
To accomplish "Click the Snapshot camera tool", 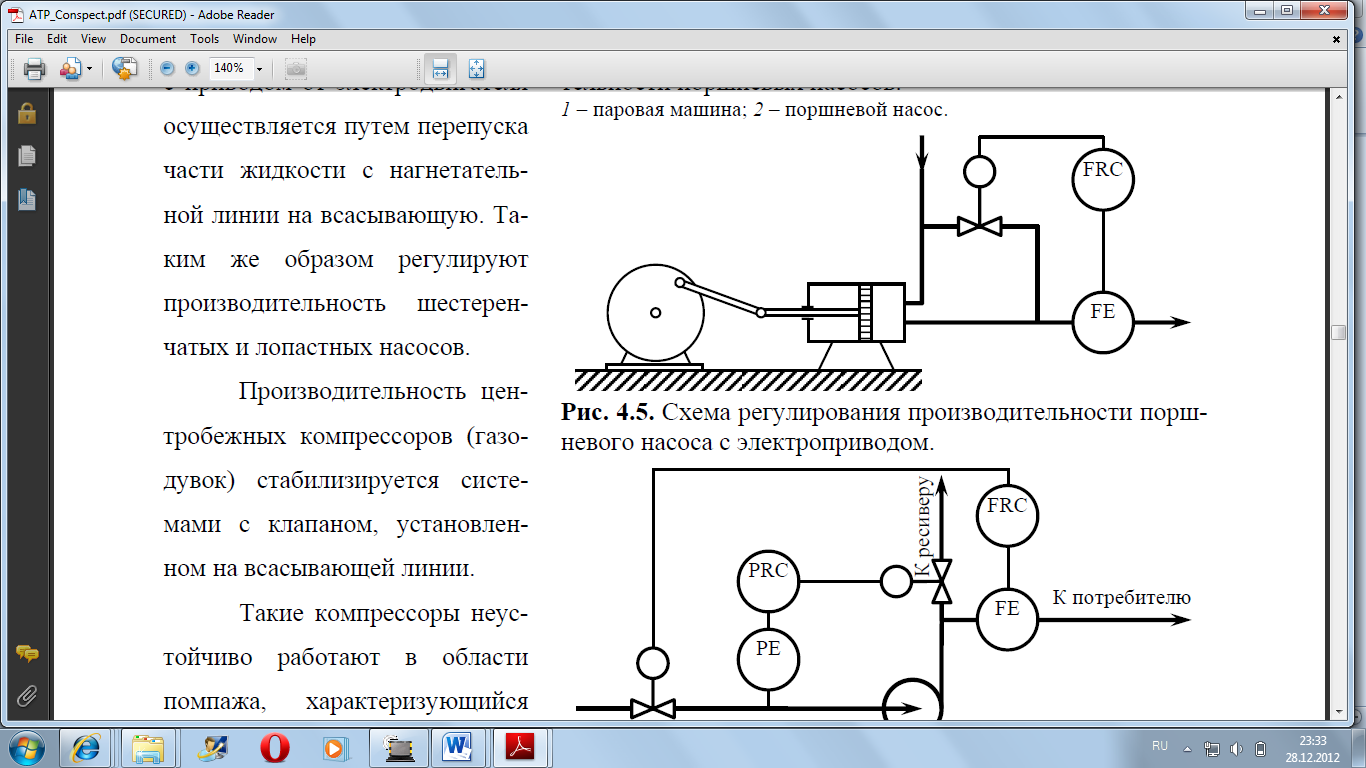I will tap(296, 69).
